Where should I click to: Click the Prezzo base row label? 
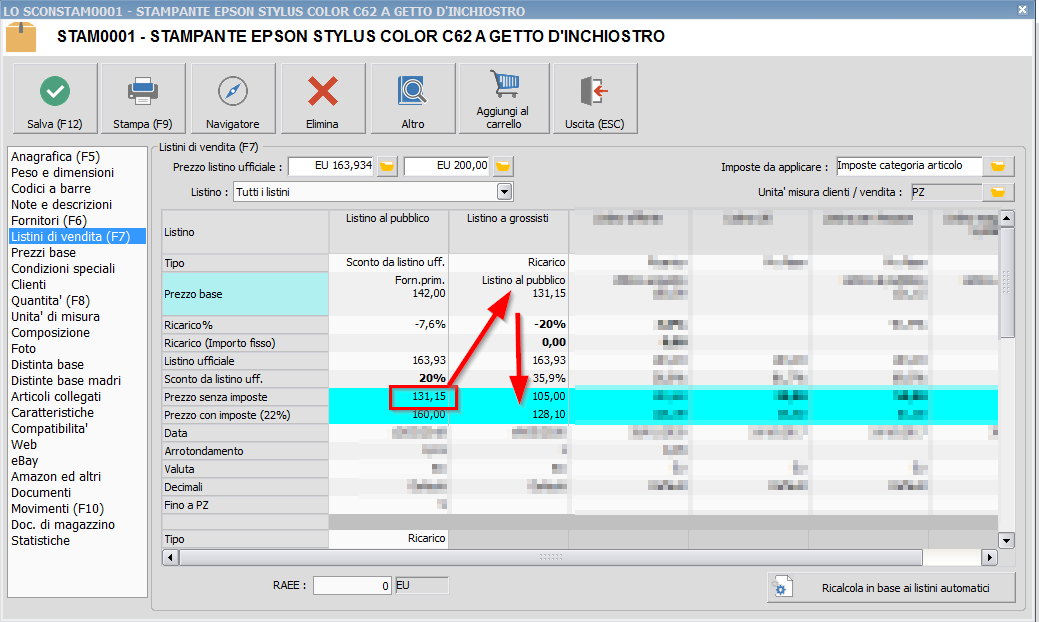(245, 294)
